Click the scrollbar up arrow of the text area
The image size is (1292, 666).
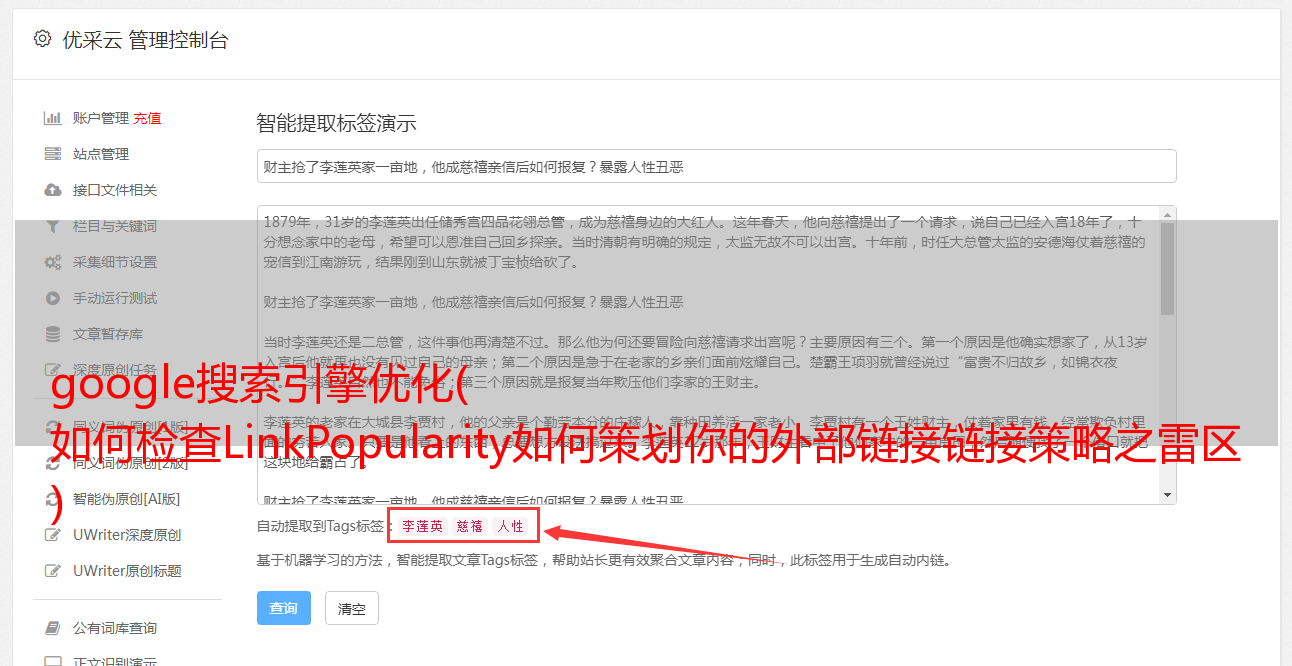pos(1168,215)
